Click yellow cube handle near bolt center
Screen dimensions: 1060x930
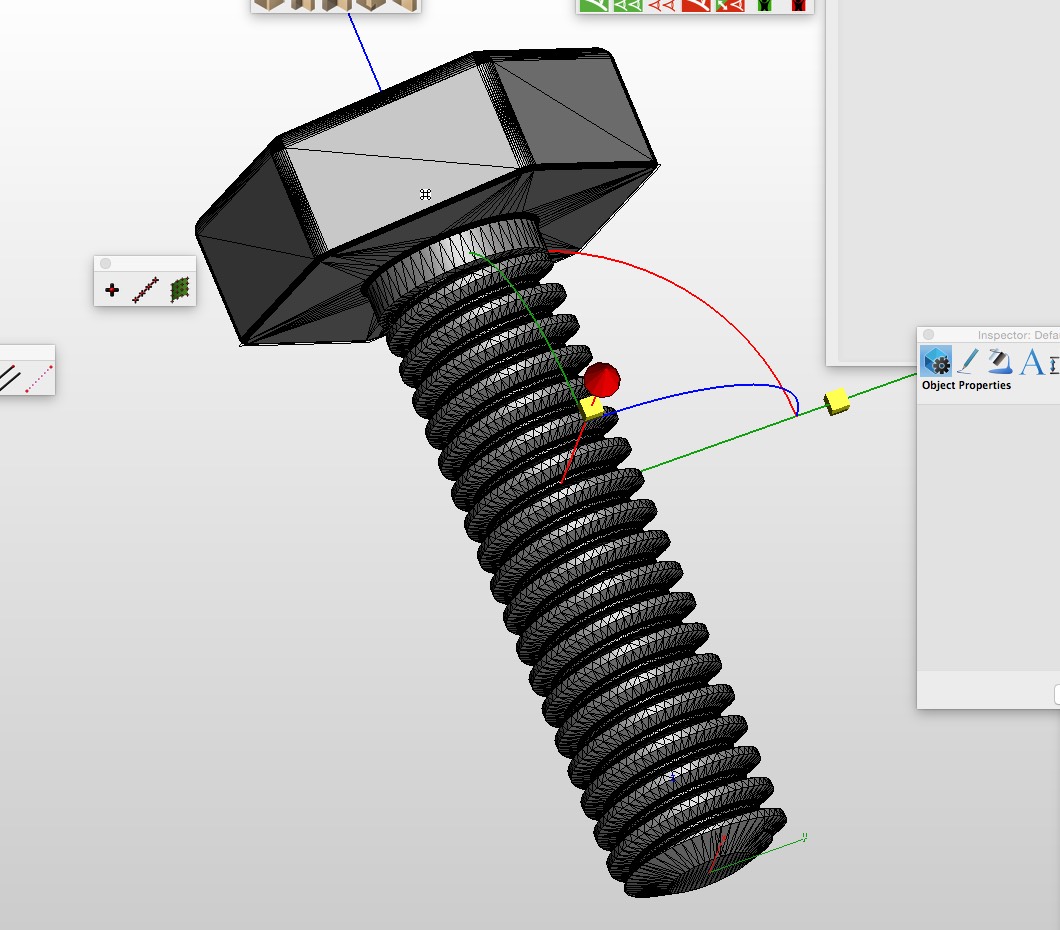click(591, 407)
